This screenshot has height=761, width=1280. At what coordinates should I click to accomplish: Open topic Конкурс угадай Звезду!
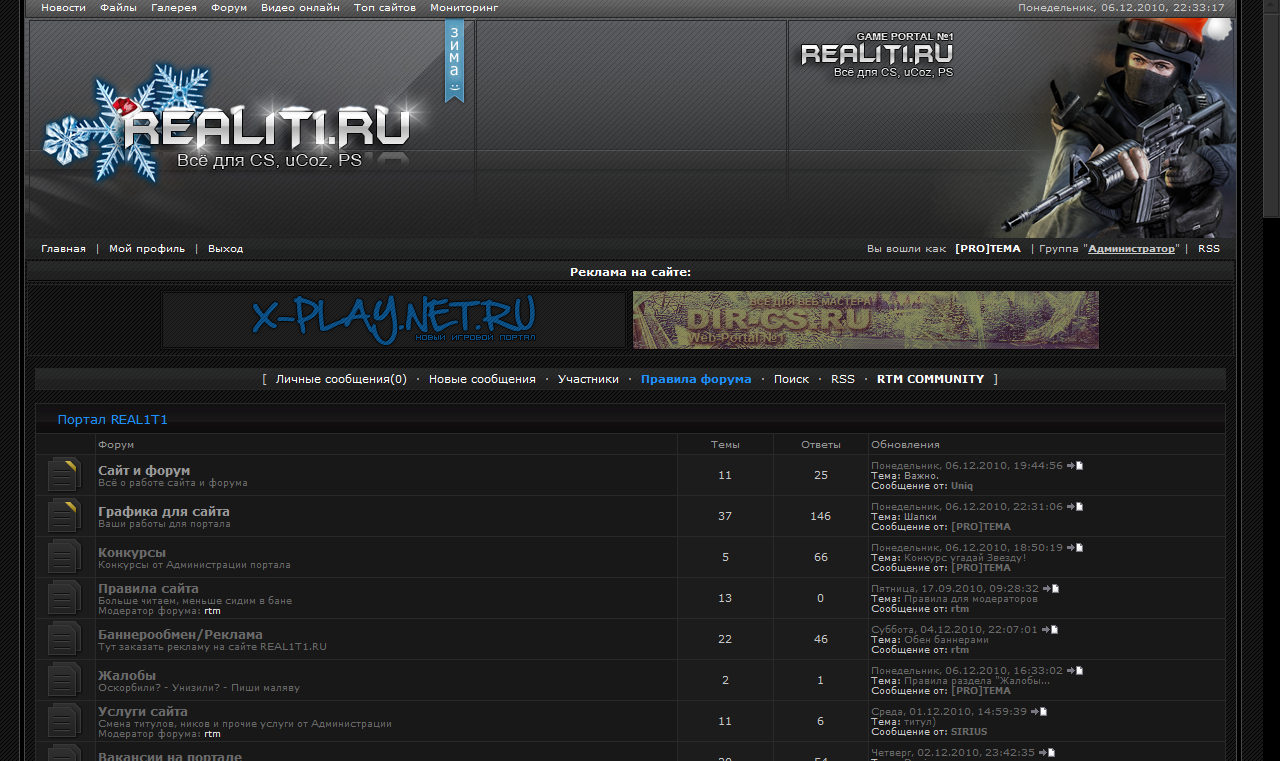pyautogui.click(x=965, y=558)
